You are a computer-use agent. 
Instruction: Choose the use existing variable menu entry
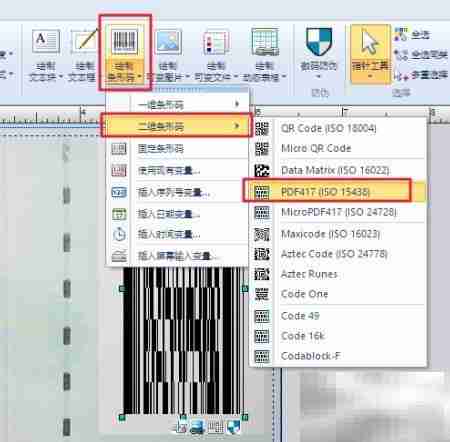coord(178,171)
